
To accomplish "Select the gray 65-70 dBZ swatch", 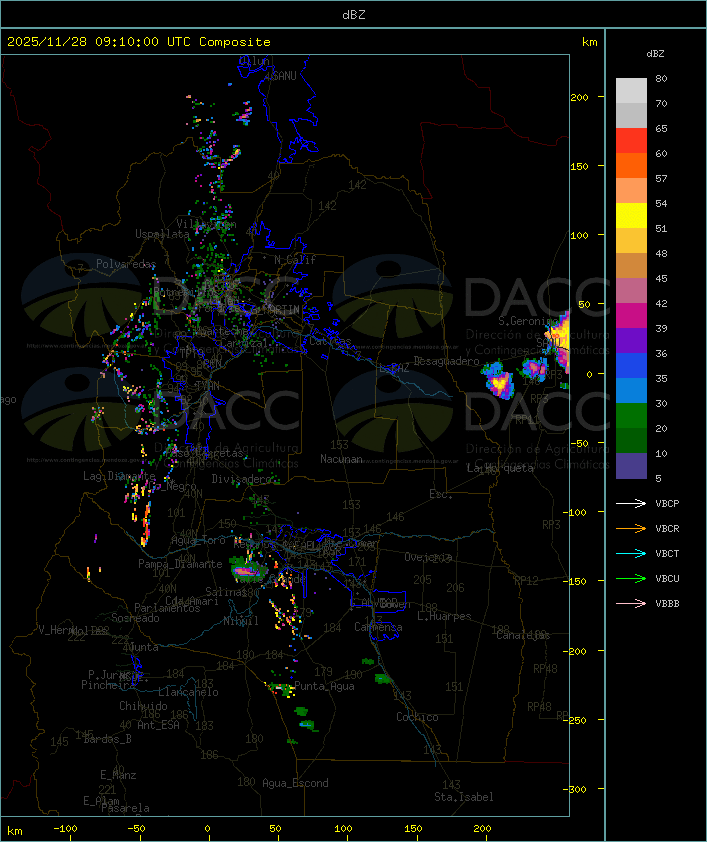I will (x=631, y=115).
